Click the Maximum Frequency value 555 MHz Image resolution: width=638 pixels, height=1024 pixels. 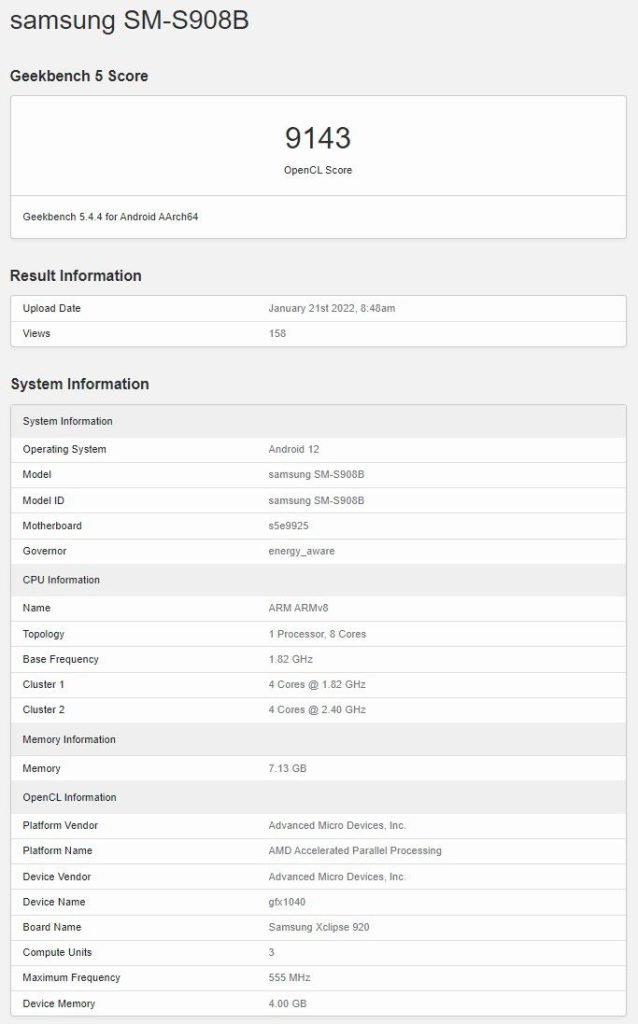pyautogui.click(x=289, y=978)
